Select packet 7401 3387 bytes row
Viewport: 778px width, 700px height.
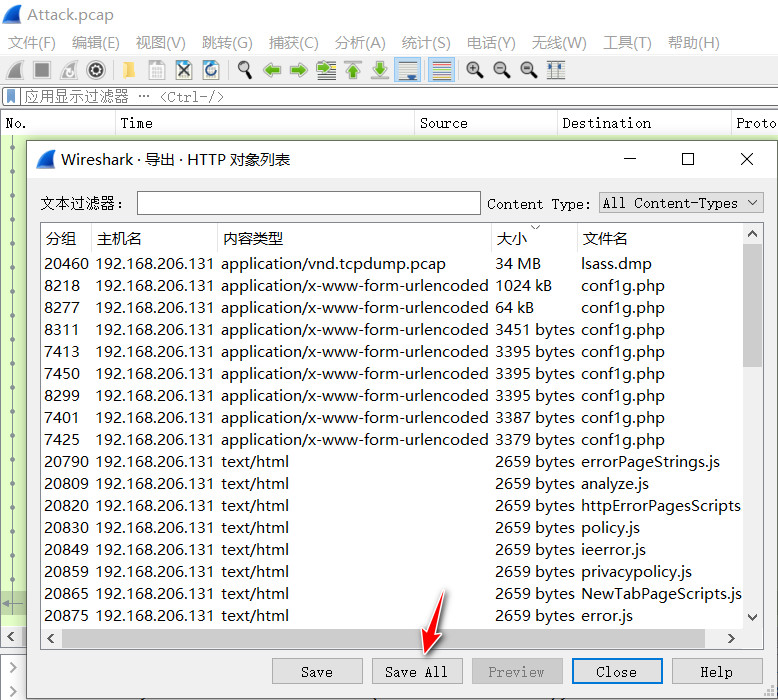click(x=392, y=418)
